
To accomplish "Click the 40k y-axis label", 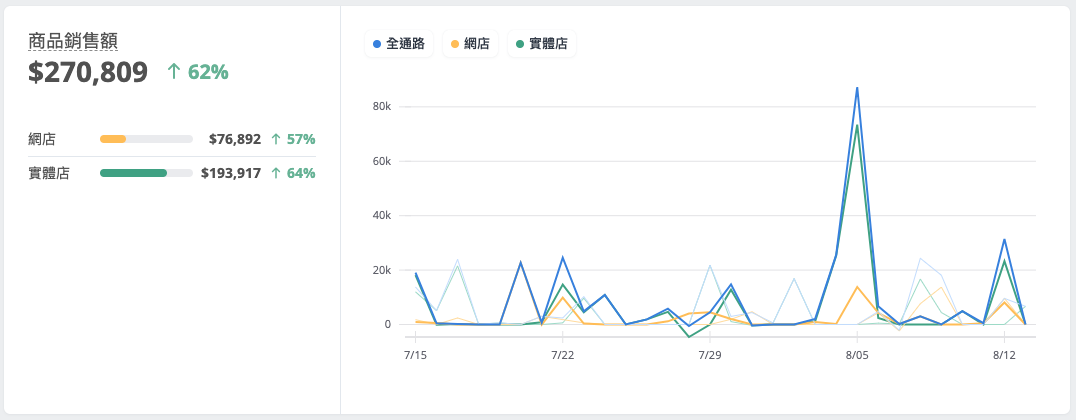I will [382, 215].
